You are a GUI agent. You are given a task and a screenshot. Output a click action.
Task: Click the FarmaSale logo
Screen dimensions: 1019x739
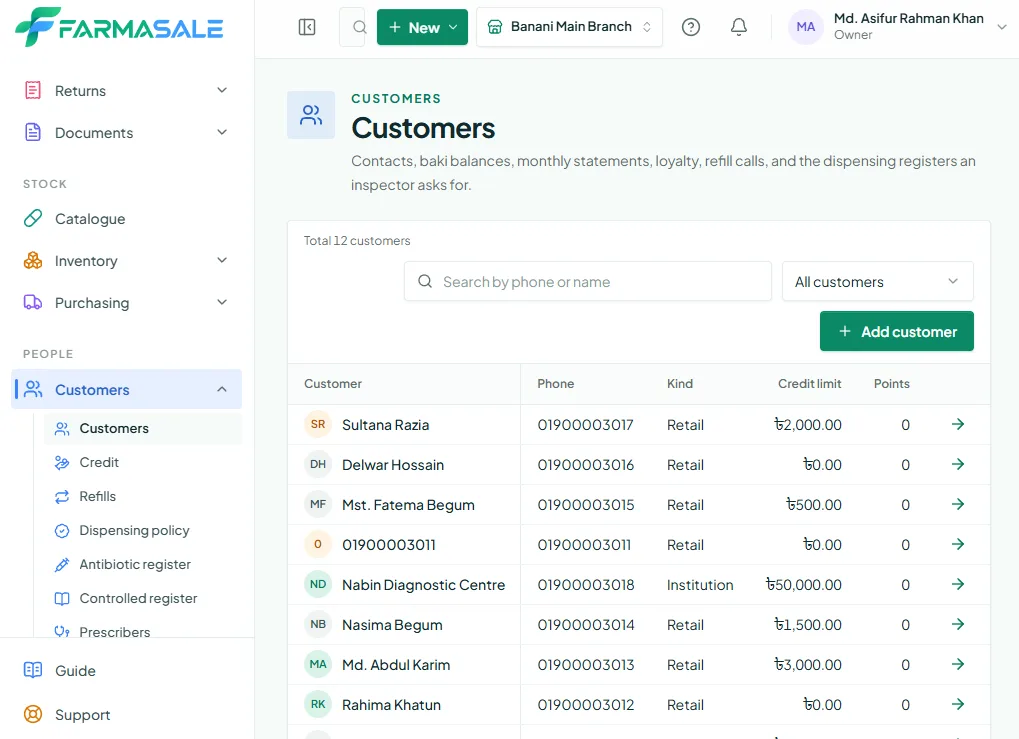pyautogui.click(x=120, y=27)
